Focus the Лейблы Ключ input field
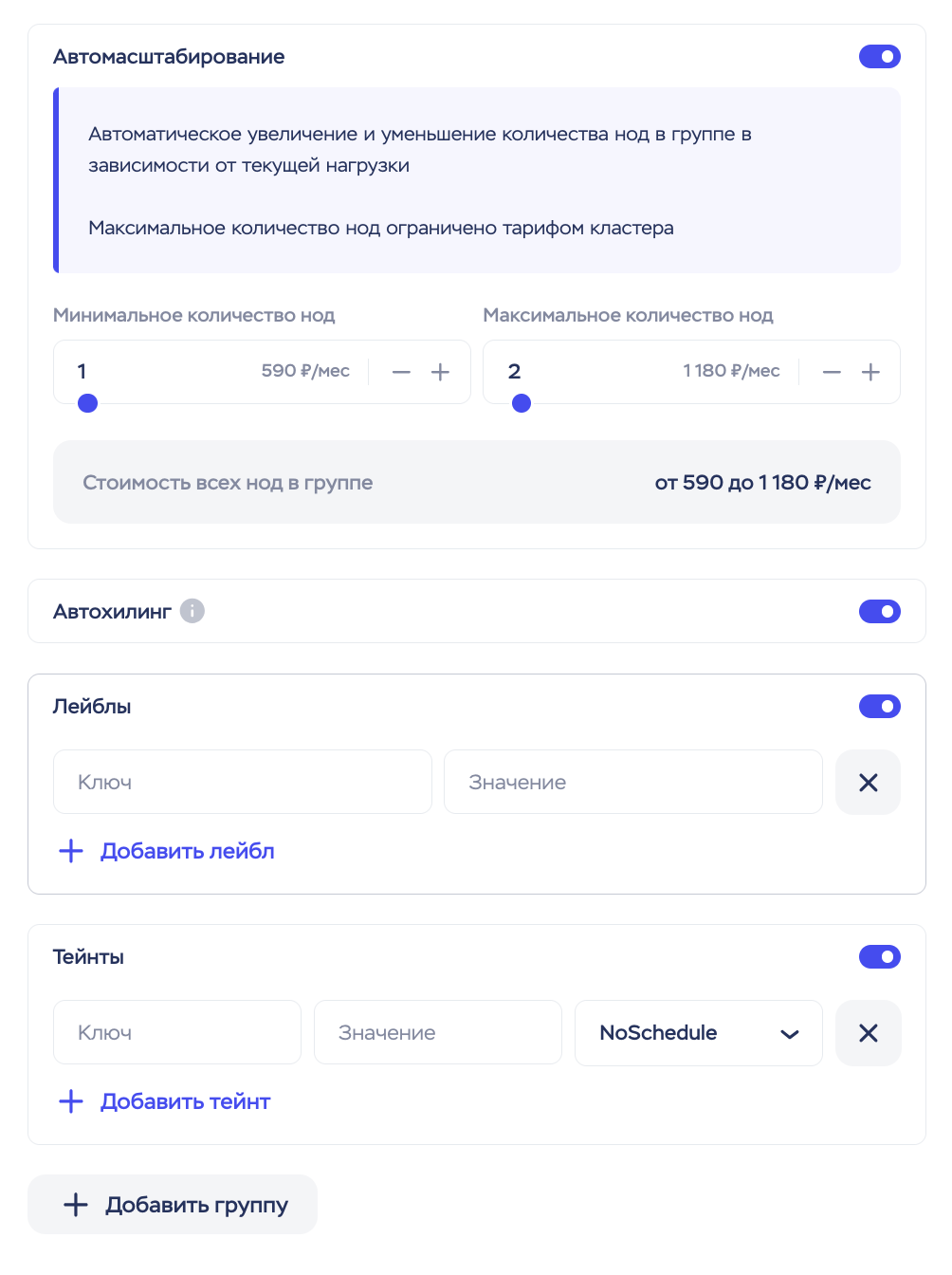Image resolution: width=952 pixels, height=1275 pixels. coord(243,783)
